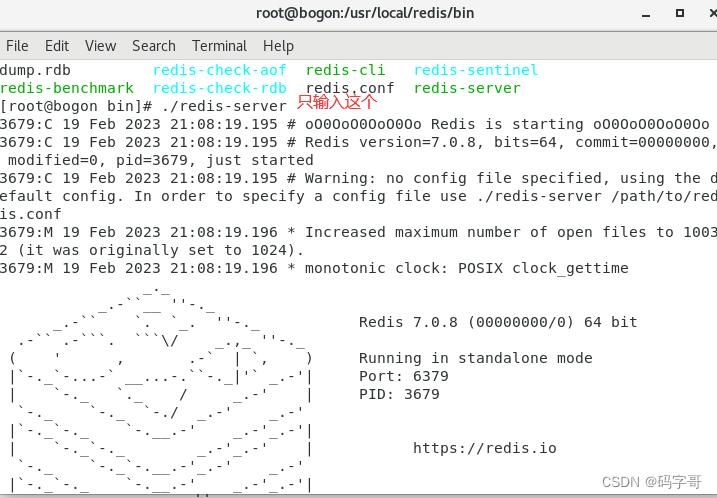717x498 pixels.
Task: Open the Help menu
Action: point(278,46)
